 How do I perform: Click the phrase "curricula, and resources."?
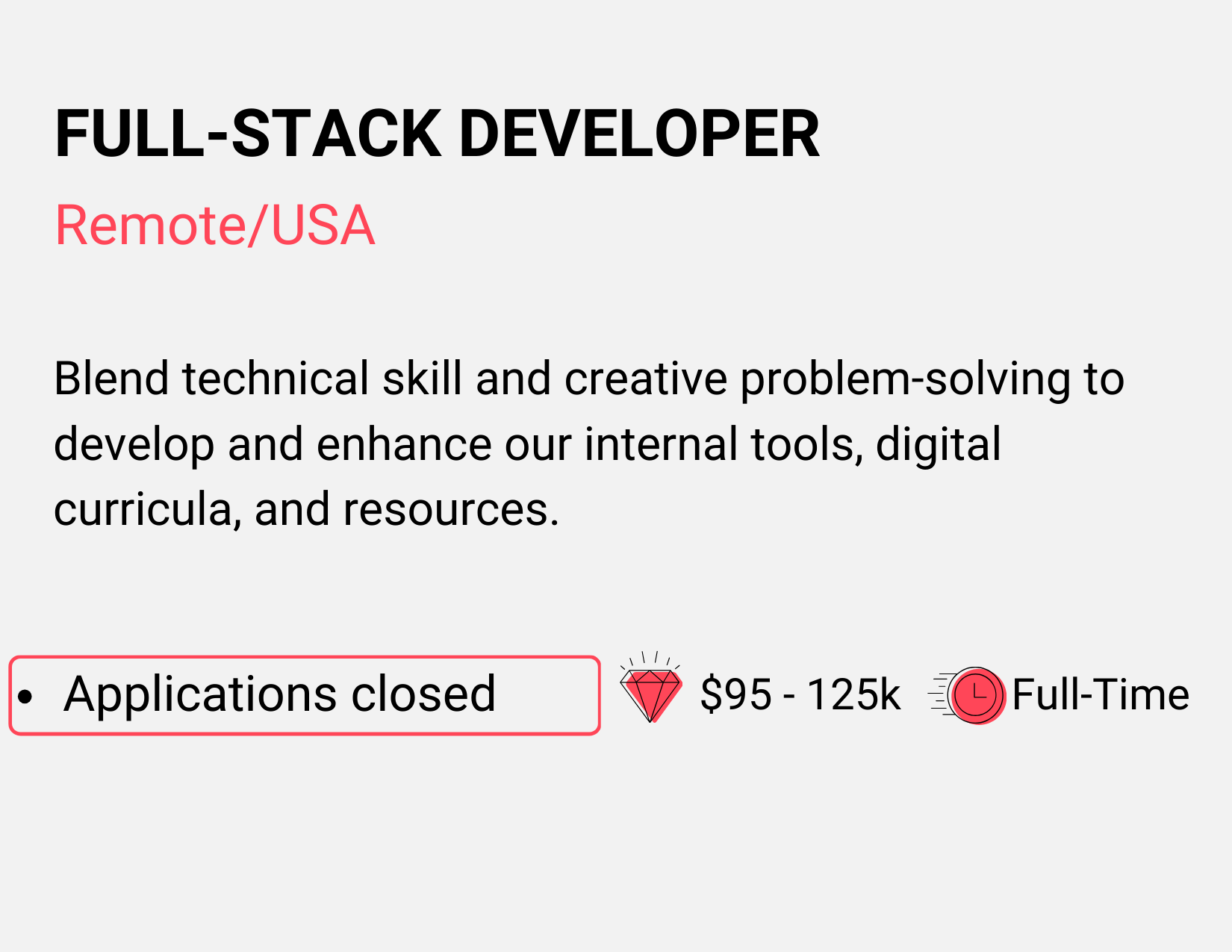tap(306, 510)
